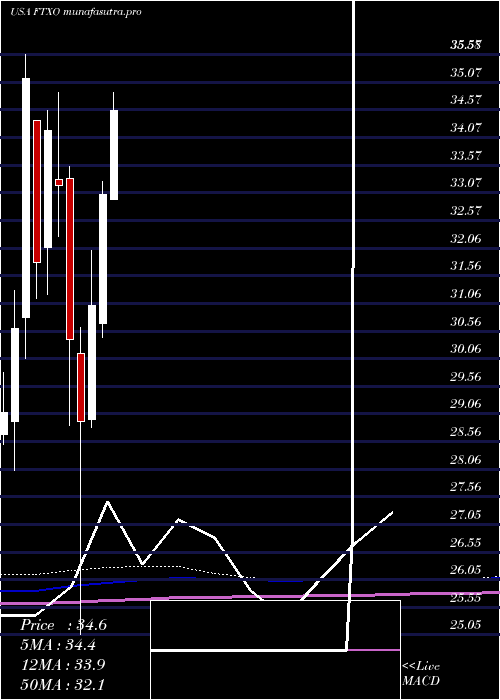Click the 27.56 price axis label
The width and height of the screenshot is (500, 700).
click(x=466, y=488)
